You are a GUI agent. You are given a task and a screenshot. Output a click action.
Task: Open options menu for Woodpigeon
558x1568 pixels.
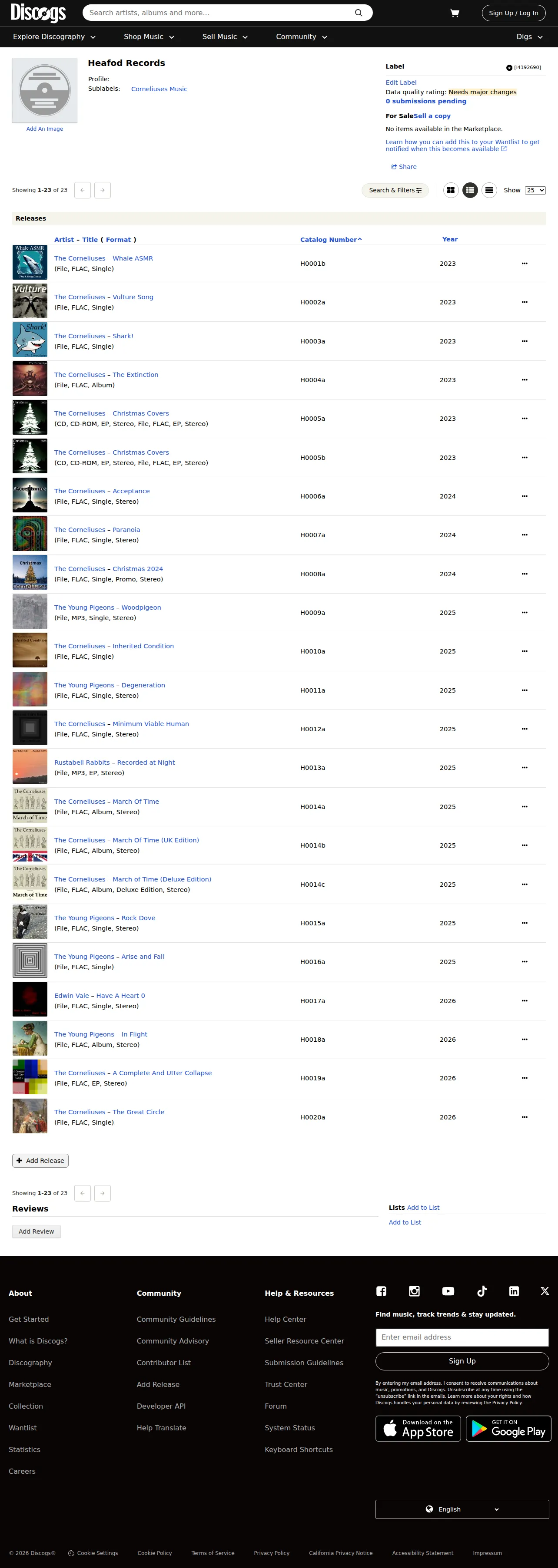pos(525,612)
